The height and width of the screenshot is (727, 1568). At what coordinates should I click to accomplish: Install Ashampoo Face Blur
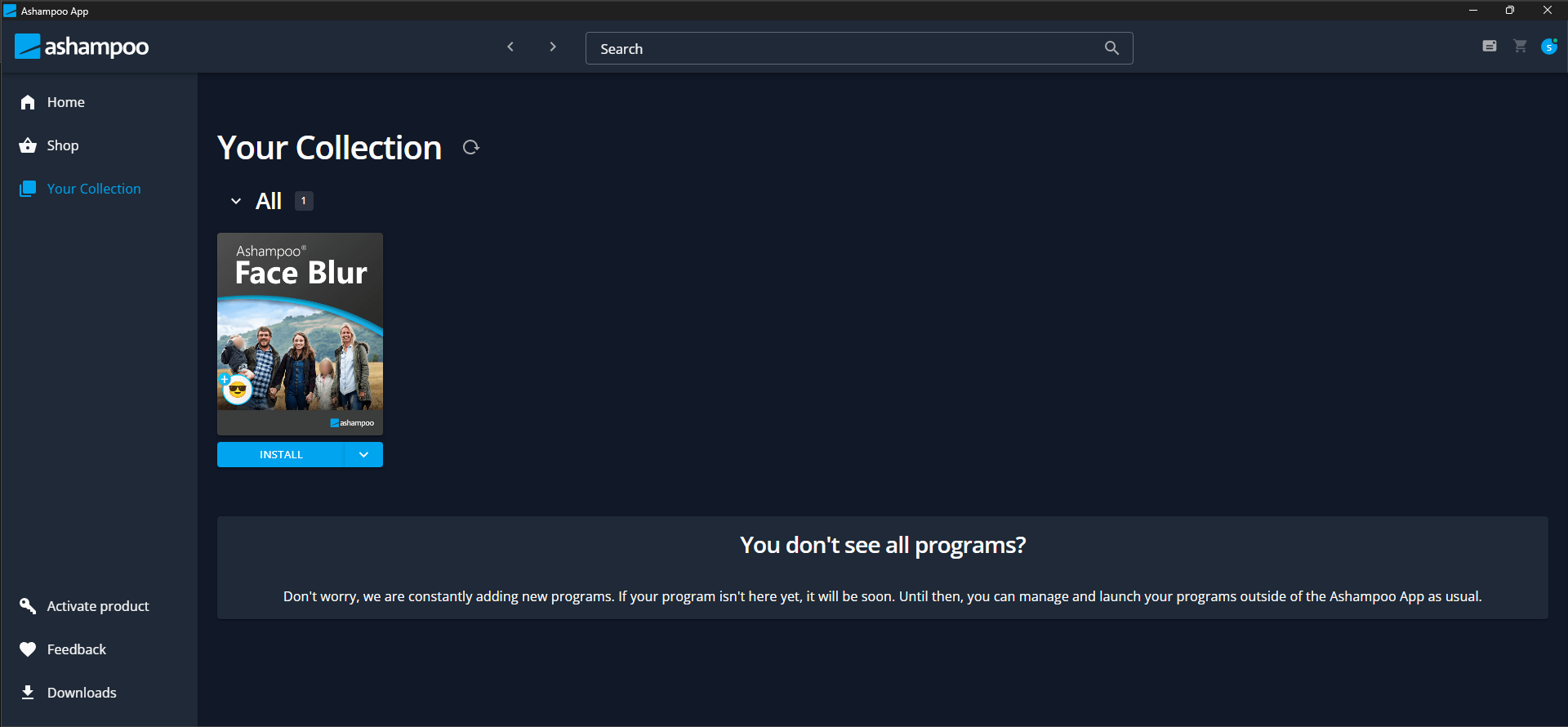tap(281, 455)
